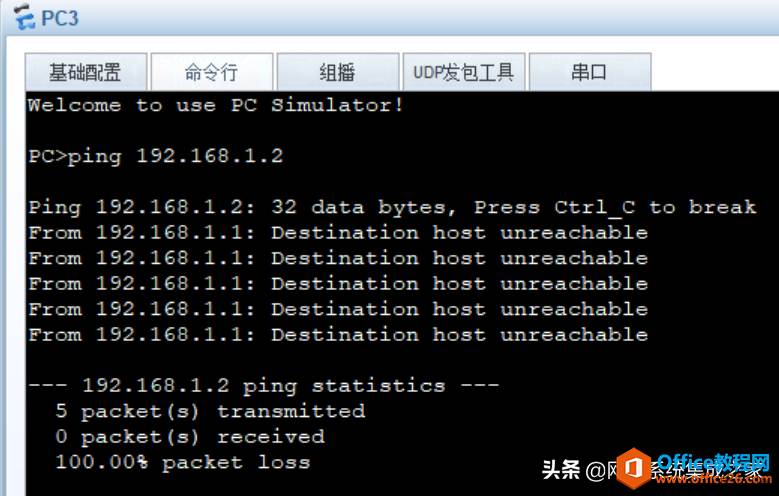779x496 pixels.
Task: Select the 组播 tab
Action: tap(338, 72)
